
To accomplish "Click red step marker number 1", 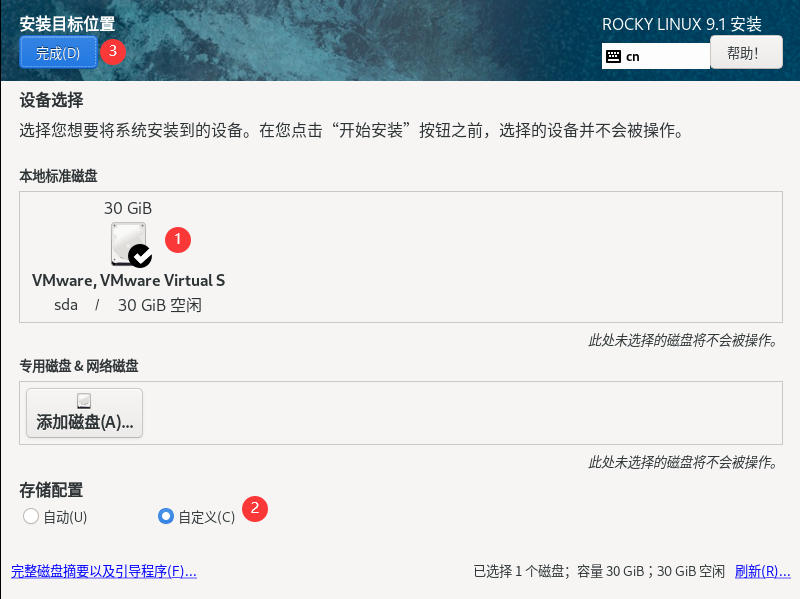I will (178, 240).
